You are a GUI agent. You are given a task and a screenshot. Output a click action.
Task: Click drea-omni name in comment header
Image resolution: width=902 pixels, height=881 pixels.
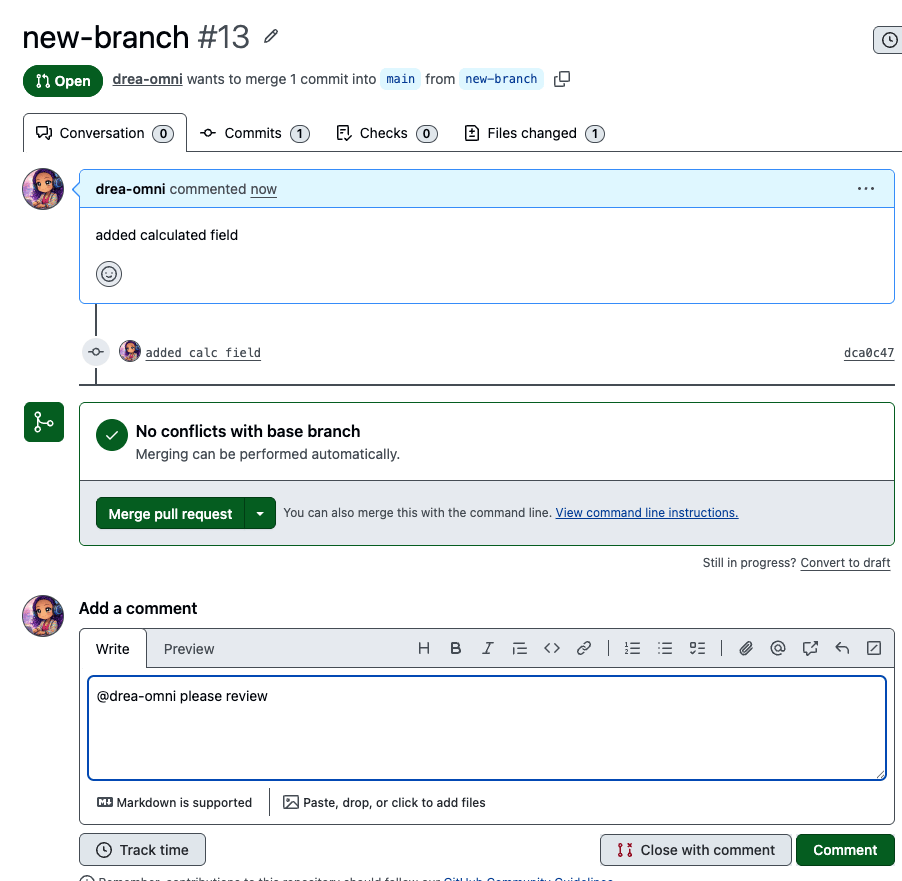(130, 189)
